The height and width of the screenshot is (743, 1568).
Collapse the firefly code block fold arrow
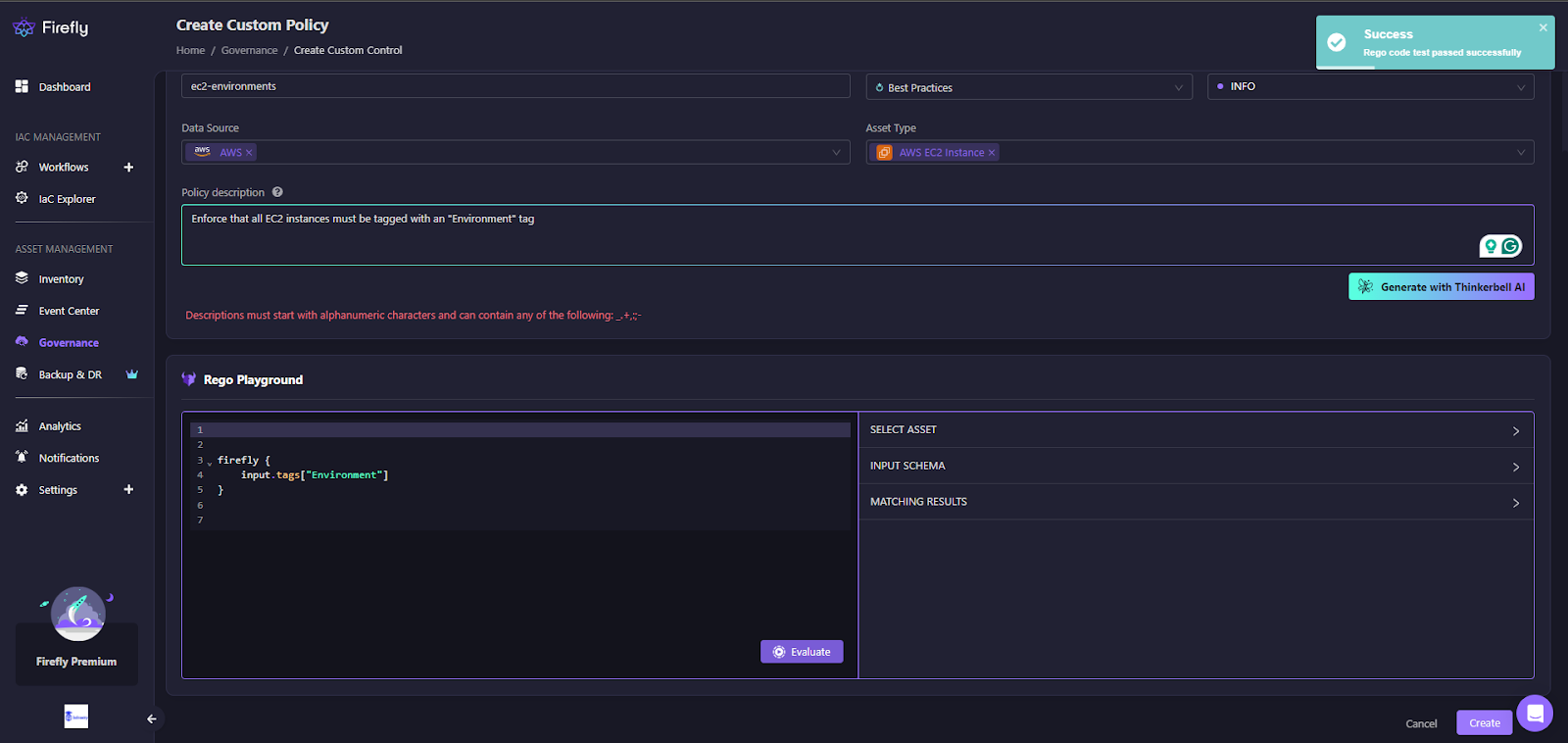click(210, 462)
